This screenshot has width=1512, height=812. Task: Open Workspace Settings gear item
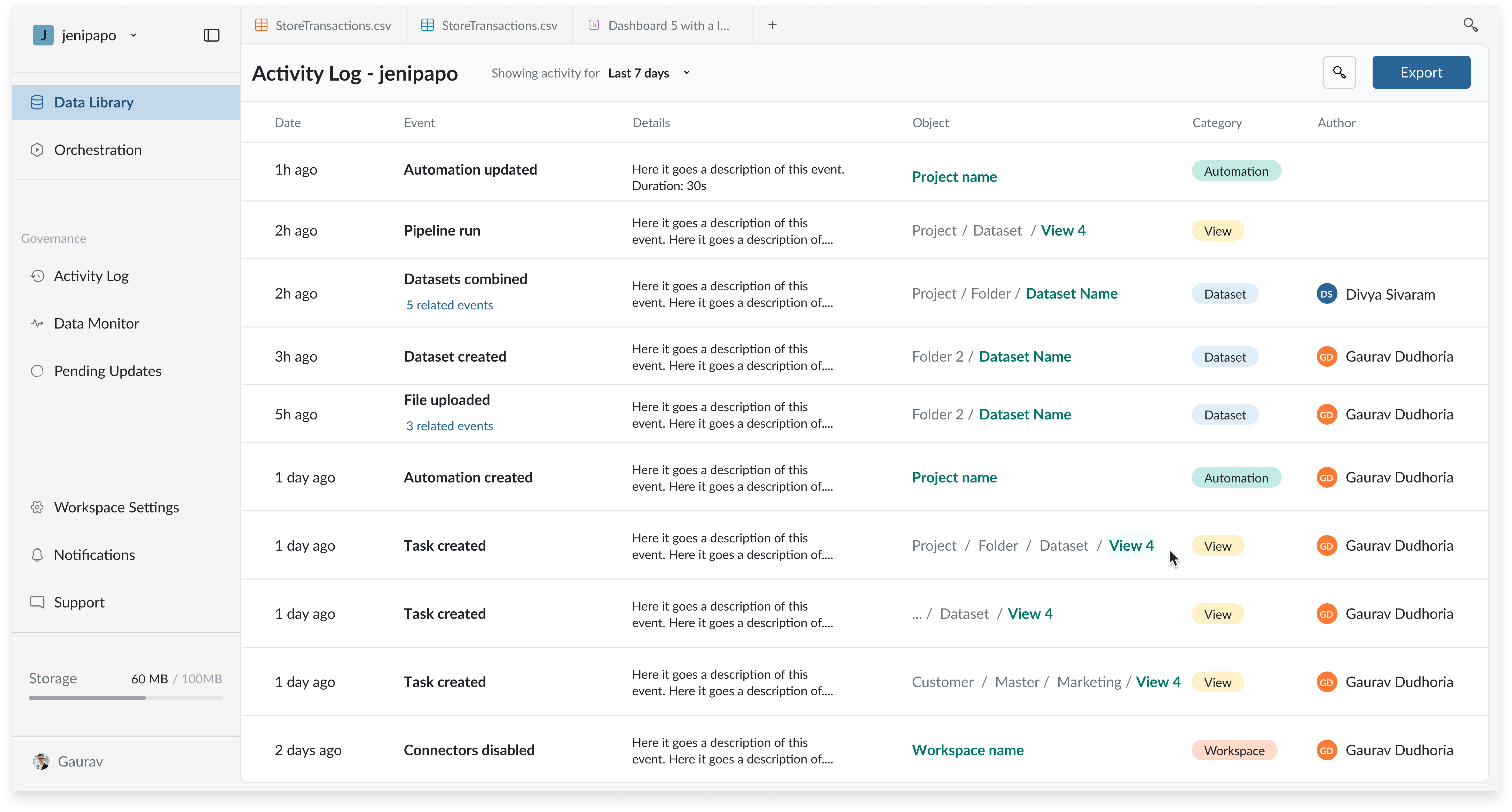pyautogui.click(x=116, y=507)
